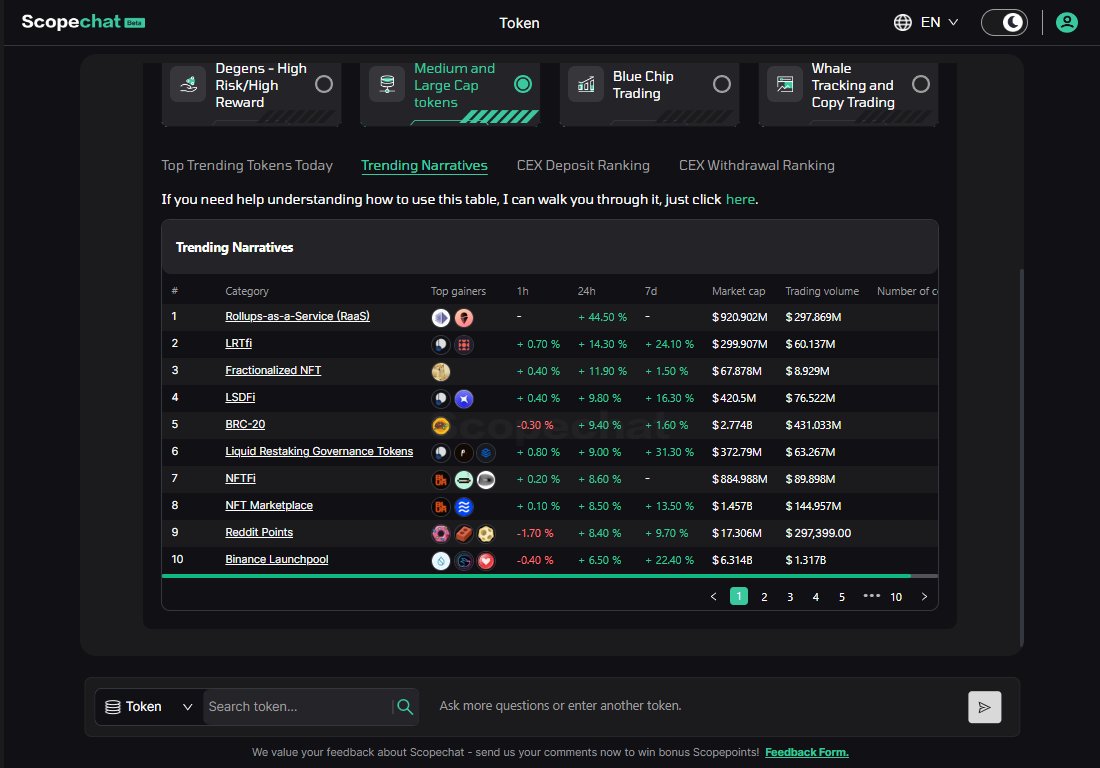The height and width of the screenshot is (768, 1100).
Task: Open Binance Launchpool category link
Action: click(276, 559)
